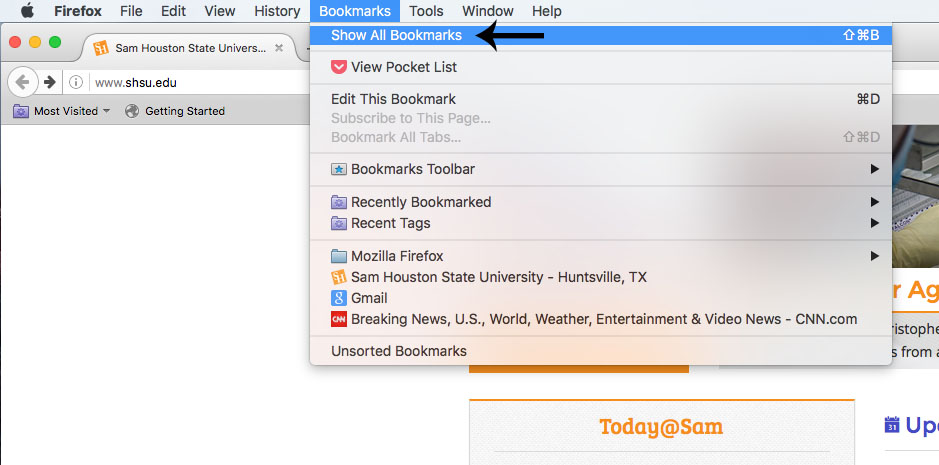The image size is (939, 465).
Task: Open the Breaking News CNN.com bookmark
Action: coord(601,319)
